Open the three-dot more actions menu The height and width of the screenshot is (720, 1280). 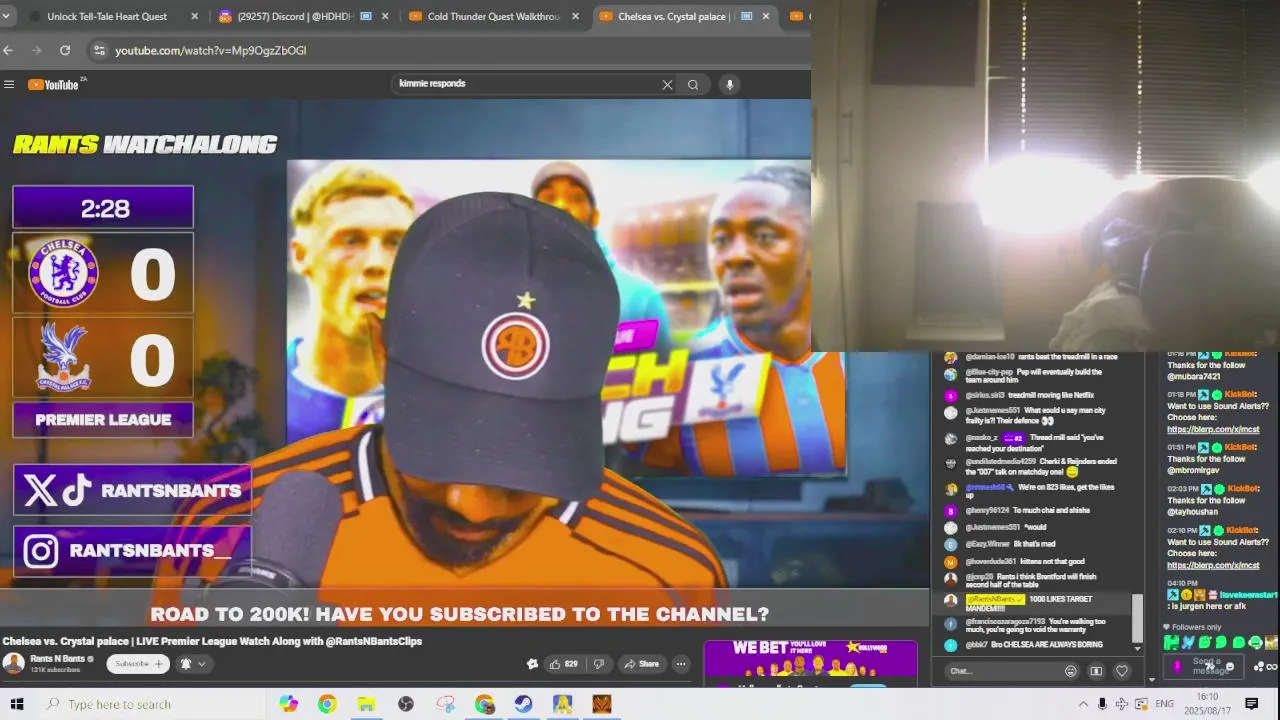(681, 664)
